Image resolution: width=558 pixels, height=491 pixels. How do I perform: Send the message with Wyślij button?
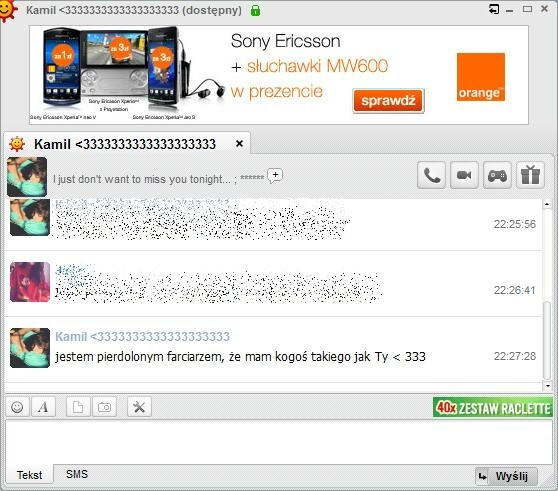506,476
